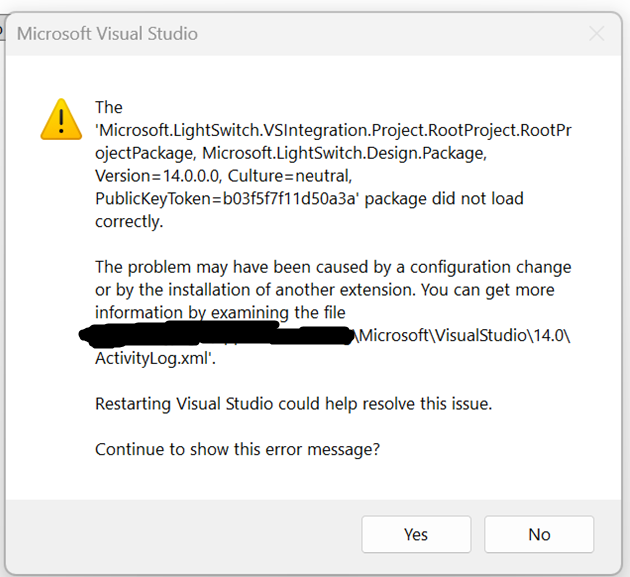Click the word "correctly." in the message
Screen dimensions: 630x577
click(x=129, y=221)
